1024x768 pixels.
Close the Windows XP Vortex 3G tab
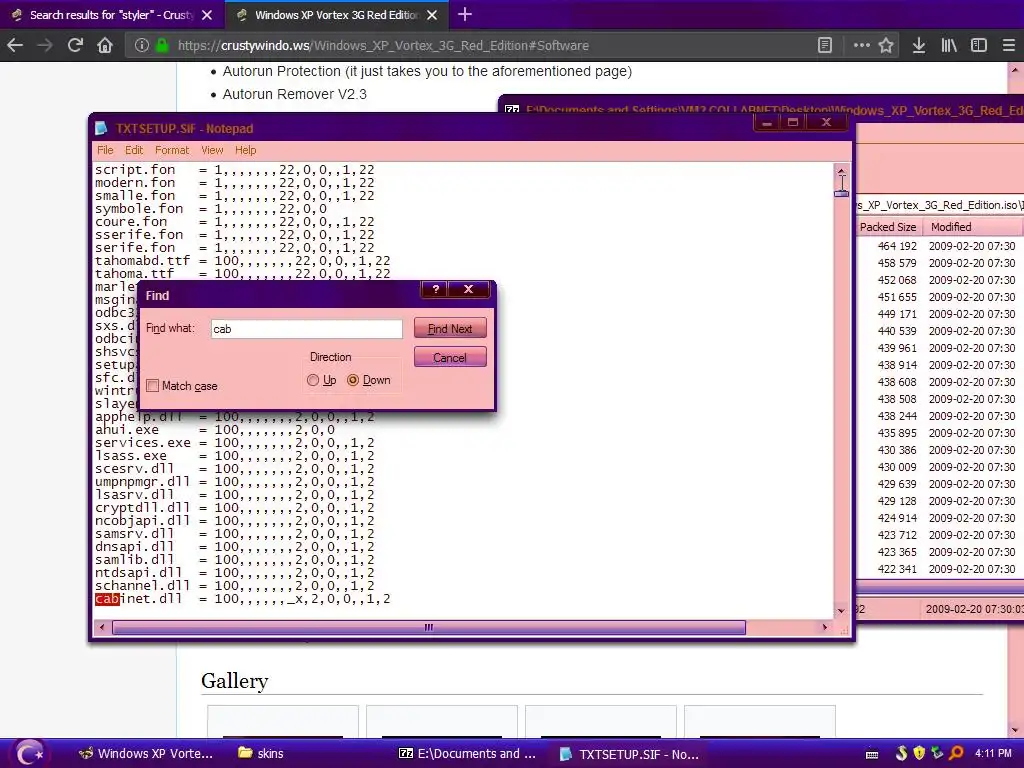click(x=432, y=15)
